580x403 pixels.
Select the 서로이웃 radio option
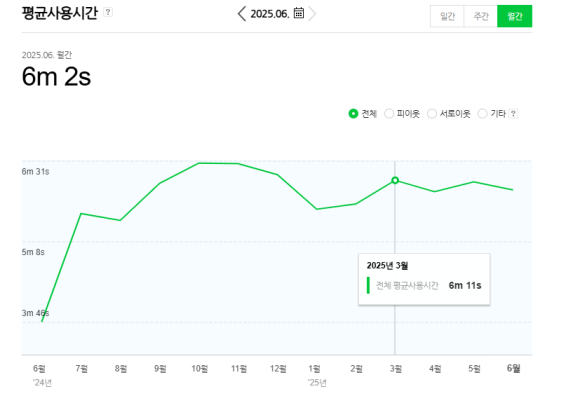coord(432,114)
